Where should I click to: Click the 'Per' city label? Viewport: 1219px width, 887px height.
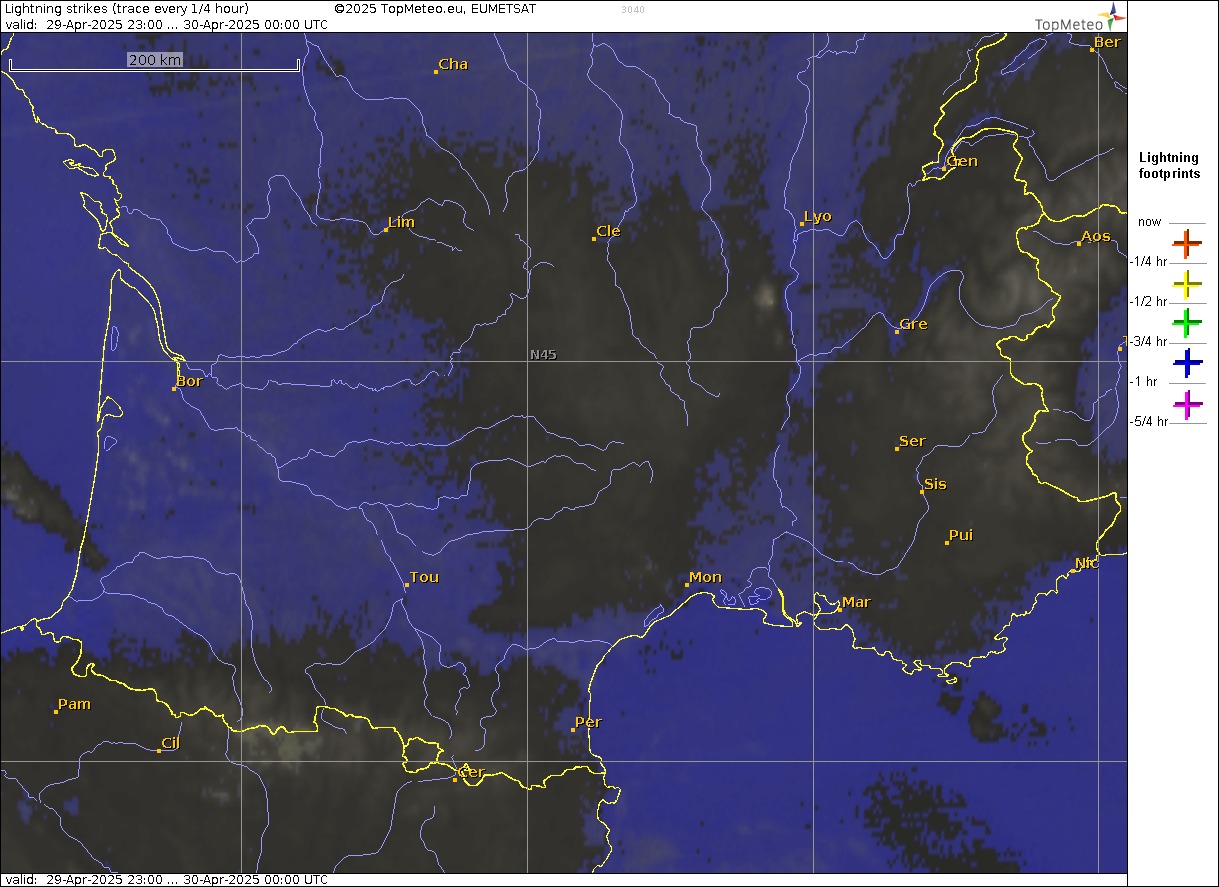(x=588, y=722)
